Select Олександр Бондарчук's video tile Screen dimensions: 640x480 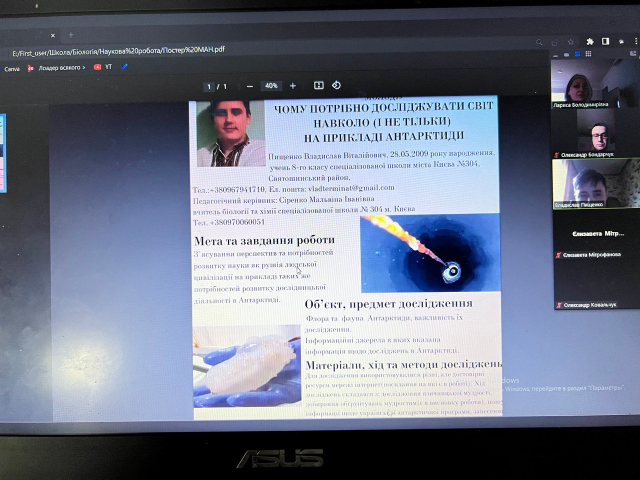click(597, 133)
